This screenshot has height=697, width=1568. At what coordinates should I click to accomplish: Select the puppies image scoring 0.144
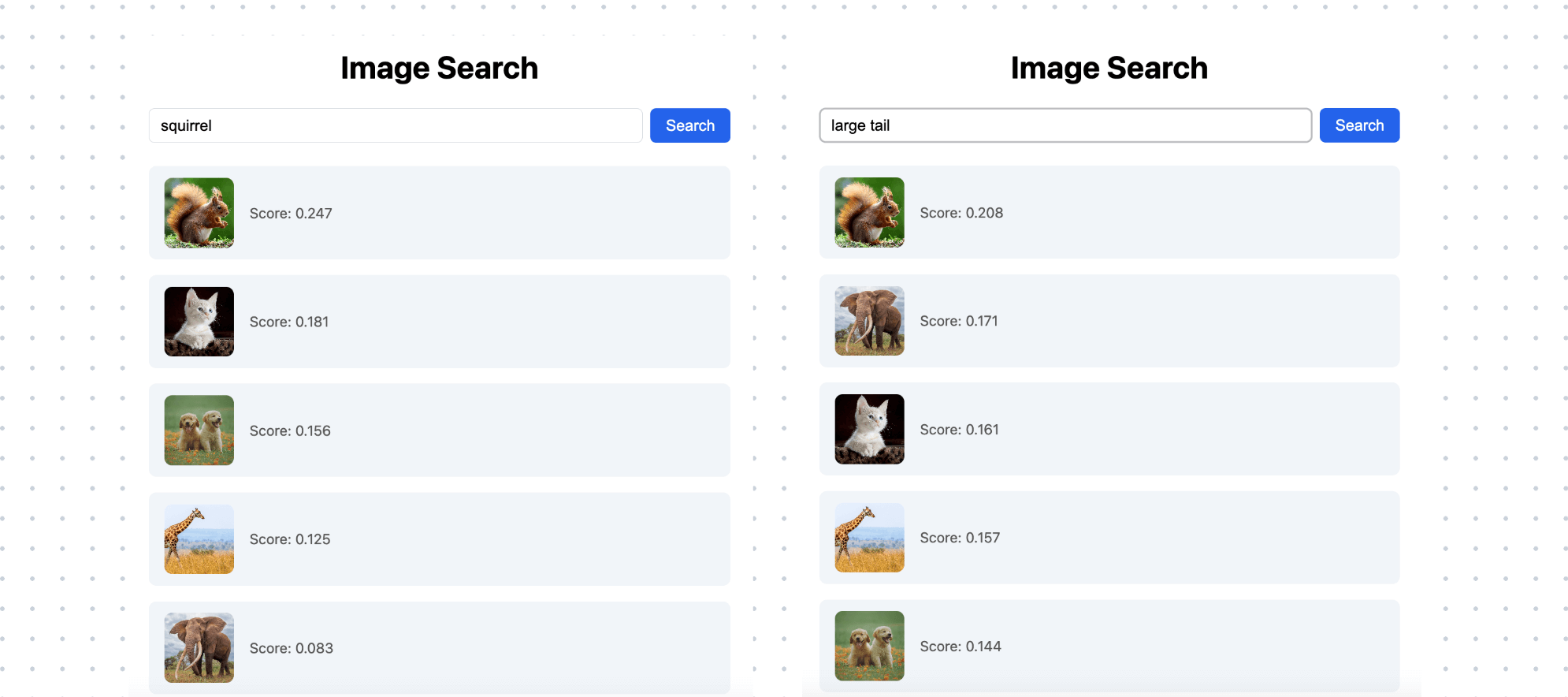[868, 646]
